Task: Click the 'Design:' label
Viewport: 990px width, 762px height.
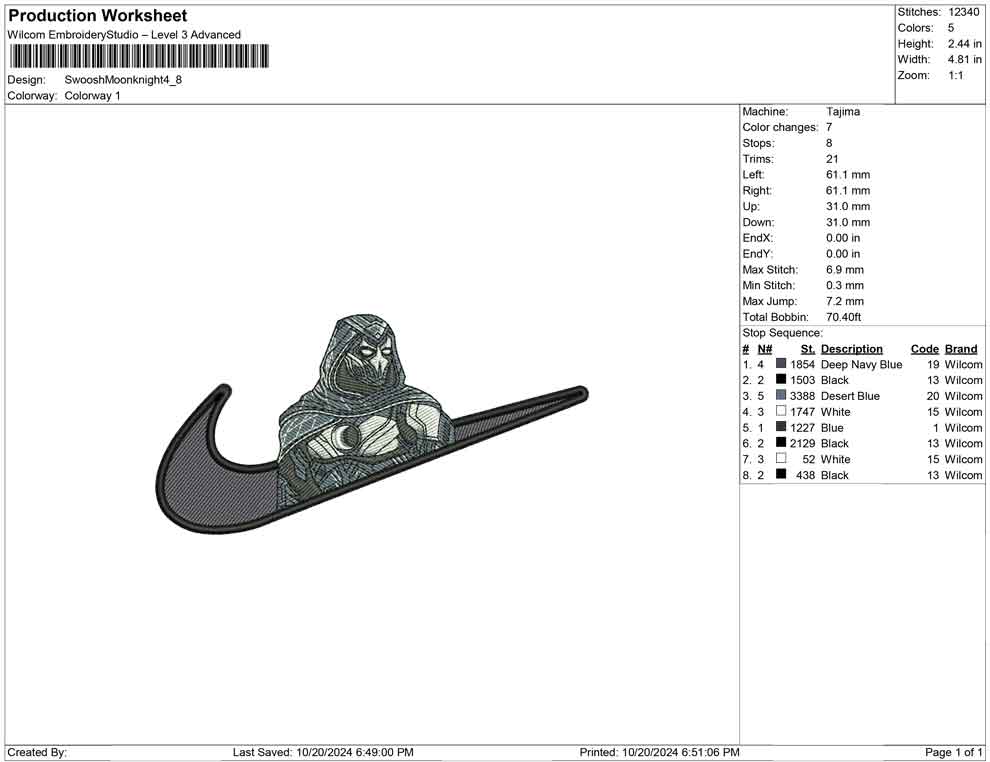Action: click(x=27, y=80)
